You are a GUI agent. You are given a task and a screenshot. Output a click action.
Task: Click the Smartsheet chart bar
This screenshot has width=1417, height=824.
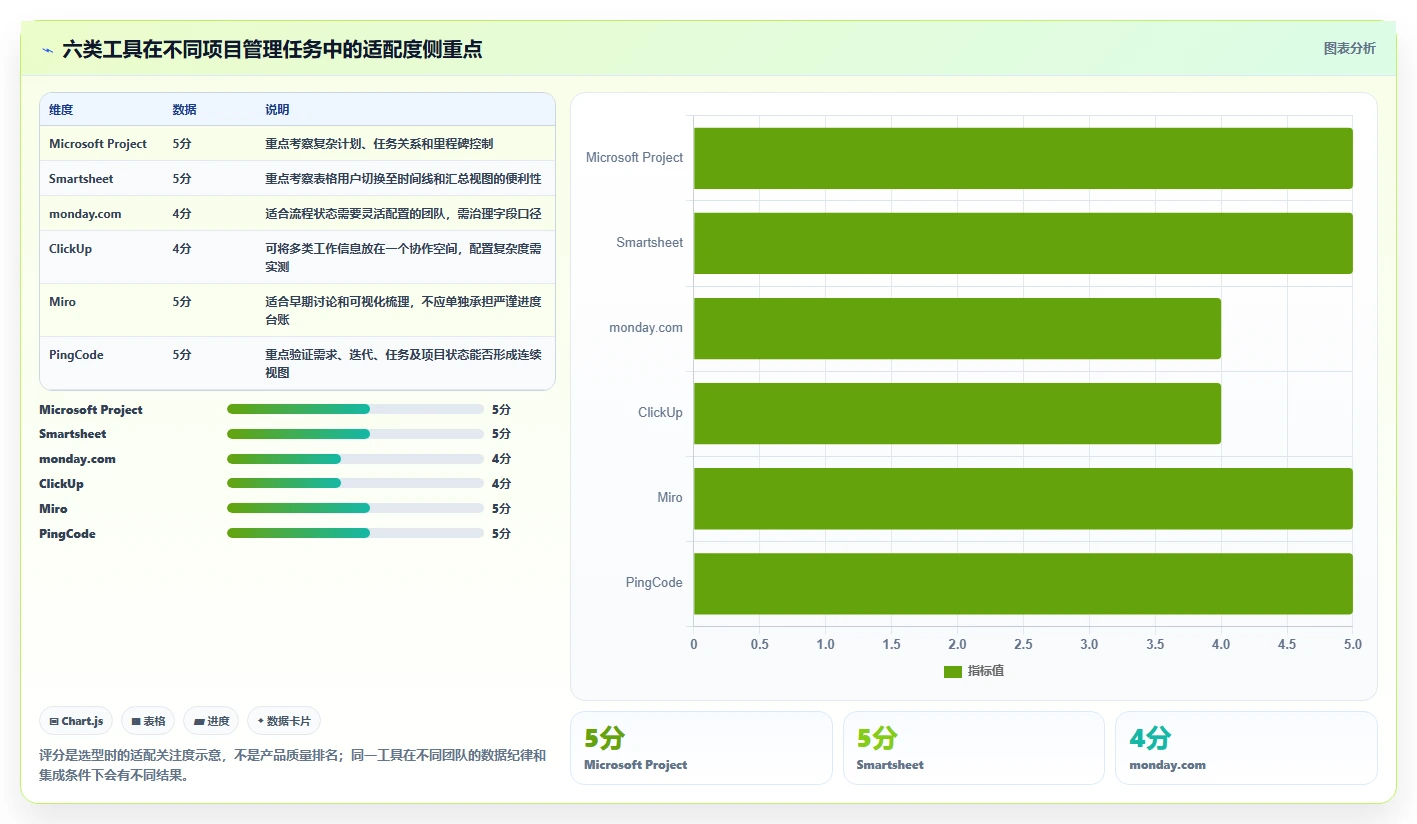point(1023,243)
